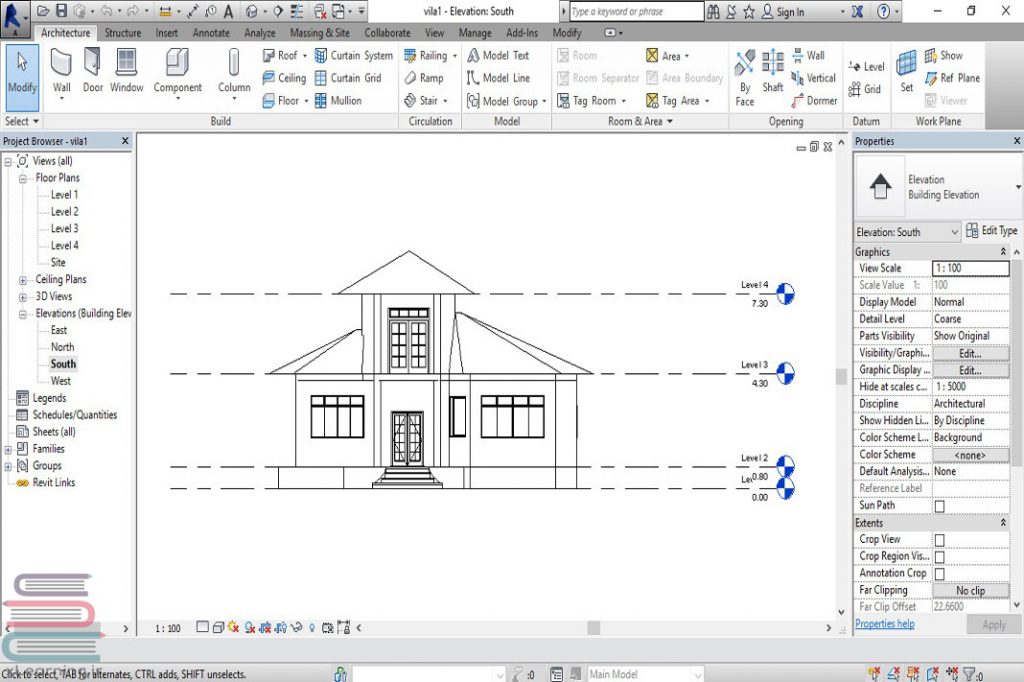Toggle the Crop View checkbox
The image size is (1024, 682).
(939, 540)
